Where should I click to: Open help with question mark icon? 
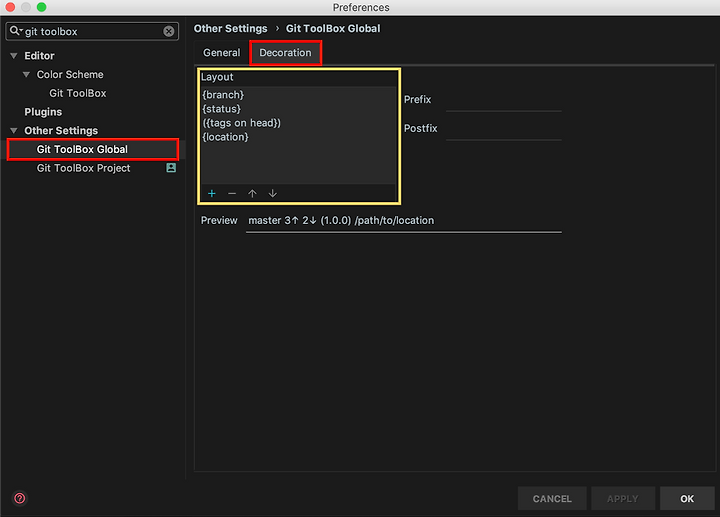(20, 498)
